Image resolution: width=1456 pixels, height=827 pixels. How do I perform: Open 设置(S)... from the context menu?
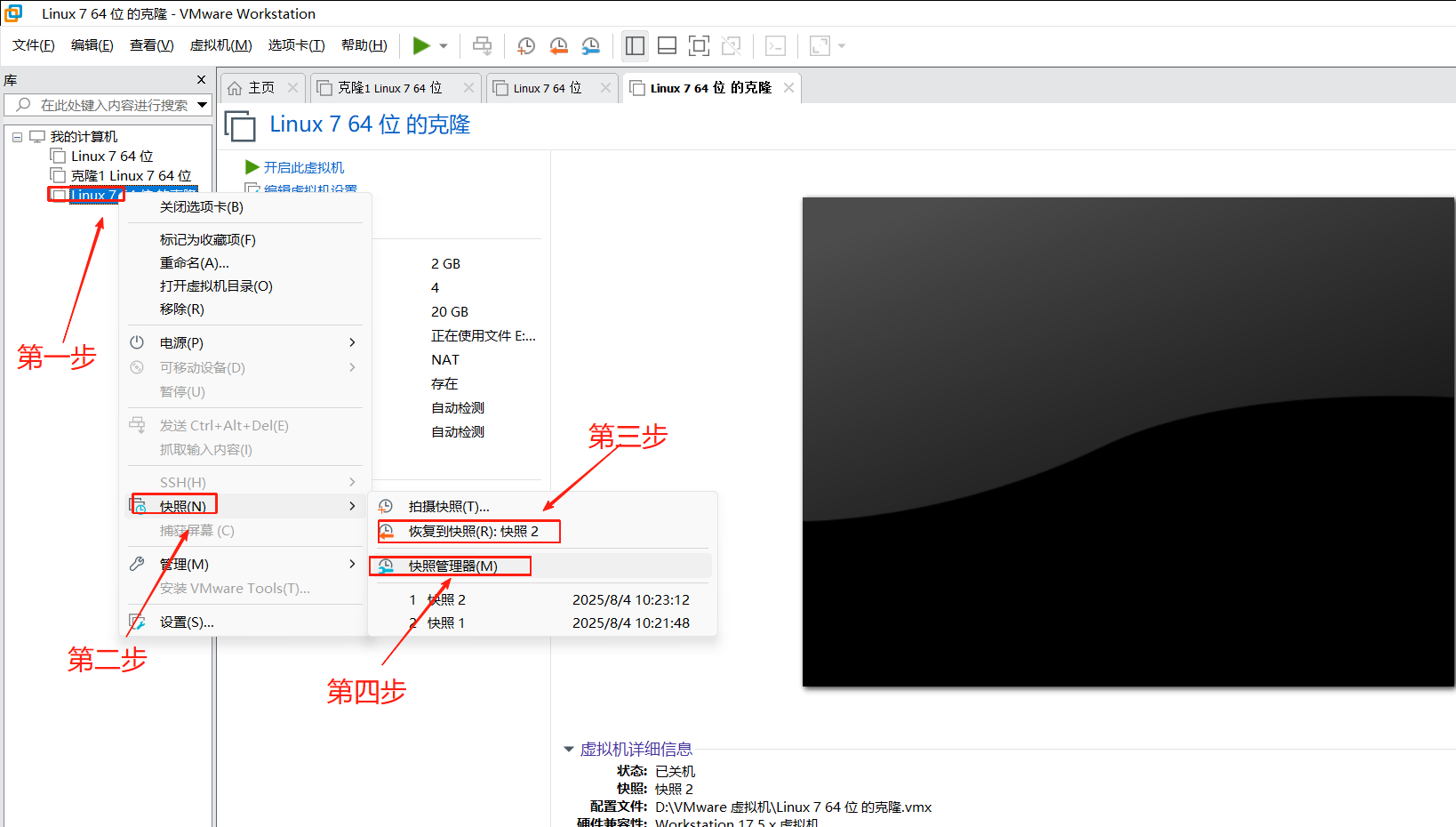click(245, 622)
